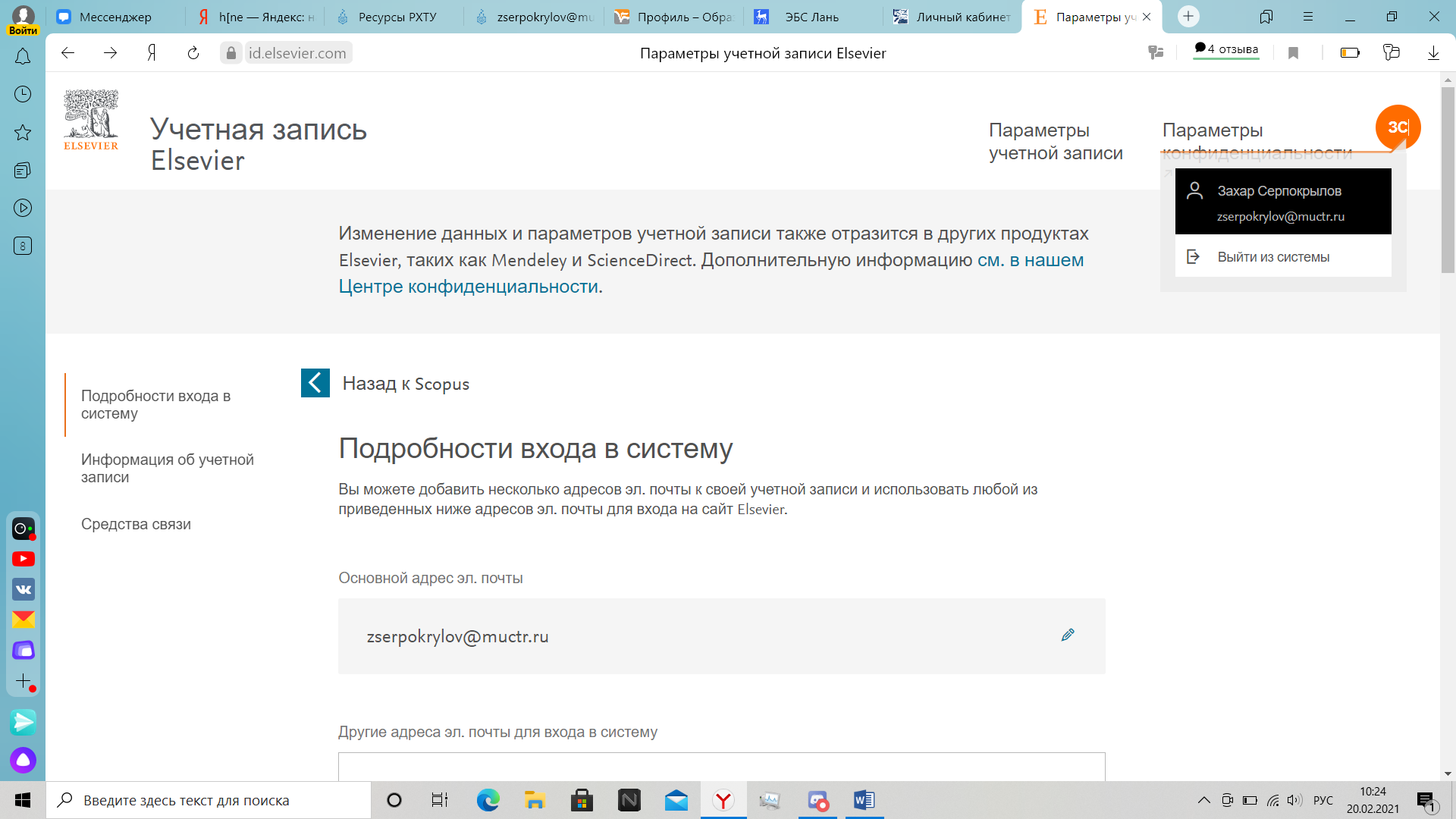Open the Центре конфиденциальности link
This screenshot has height=819, width=1456.
click(x=468, y=286)
